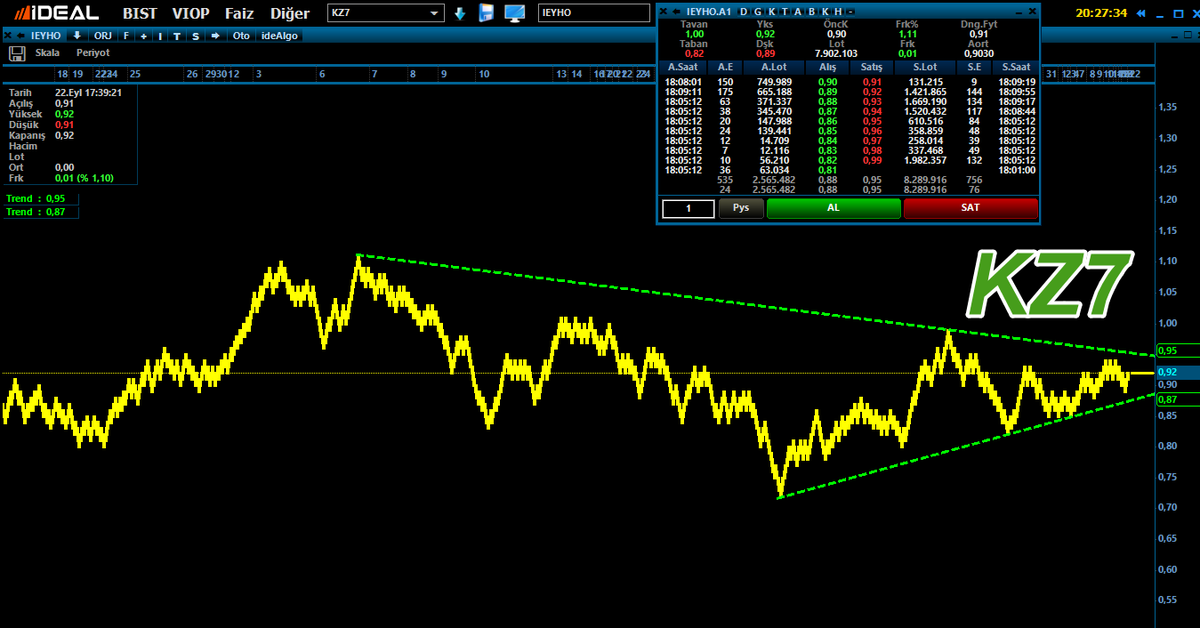Click the B button in order book header
The height and width of the screenshot is (628, 1200).
812,12
